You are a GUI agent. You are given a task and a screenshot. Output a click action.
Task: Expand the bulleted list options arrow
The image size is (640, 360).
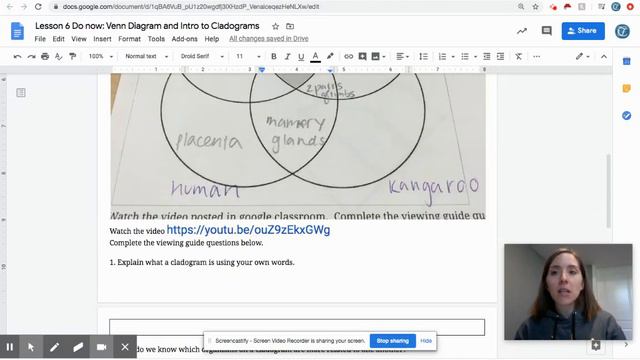(476, 57)
